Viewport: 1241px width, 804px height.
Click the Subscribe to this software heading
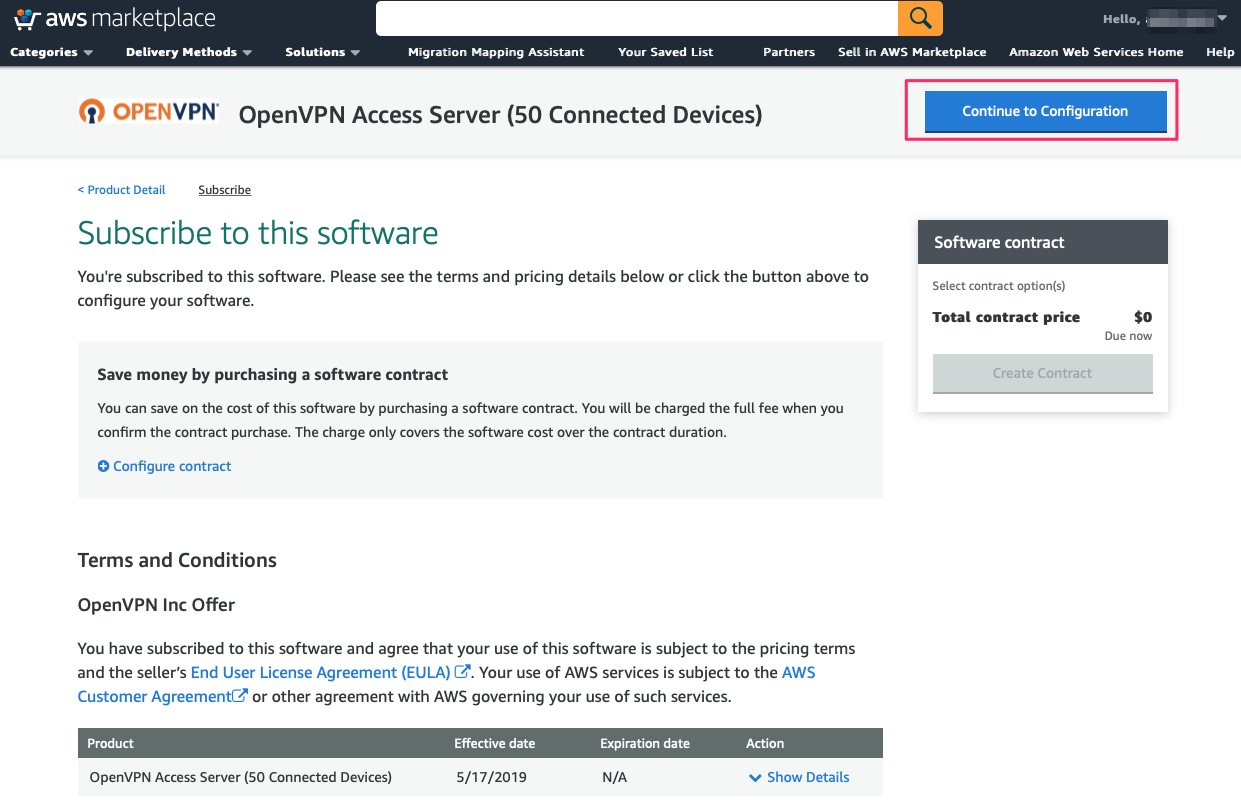258,233
